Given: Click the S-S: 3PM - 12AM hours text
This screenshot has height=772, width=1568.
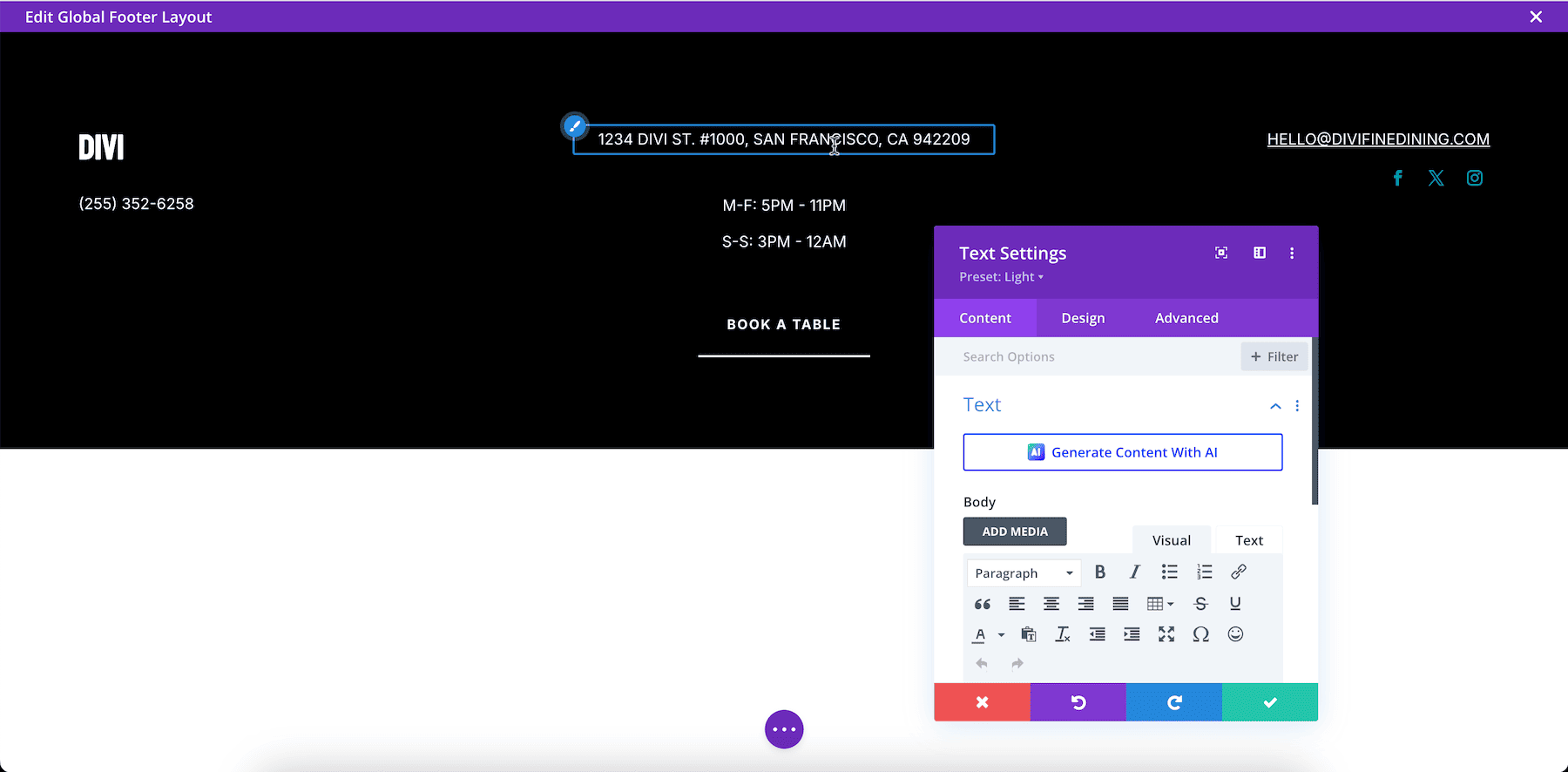Looking at the screenshot, I should click(x=784, y=242).
